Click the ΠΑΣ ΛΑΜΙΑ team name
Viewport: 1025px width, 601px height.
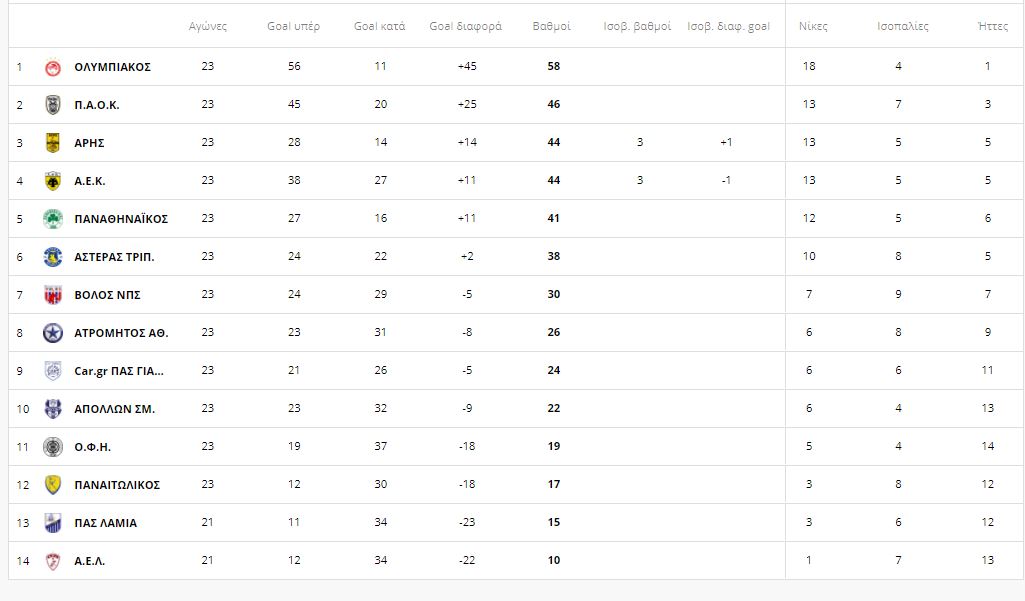105,523
